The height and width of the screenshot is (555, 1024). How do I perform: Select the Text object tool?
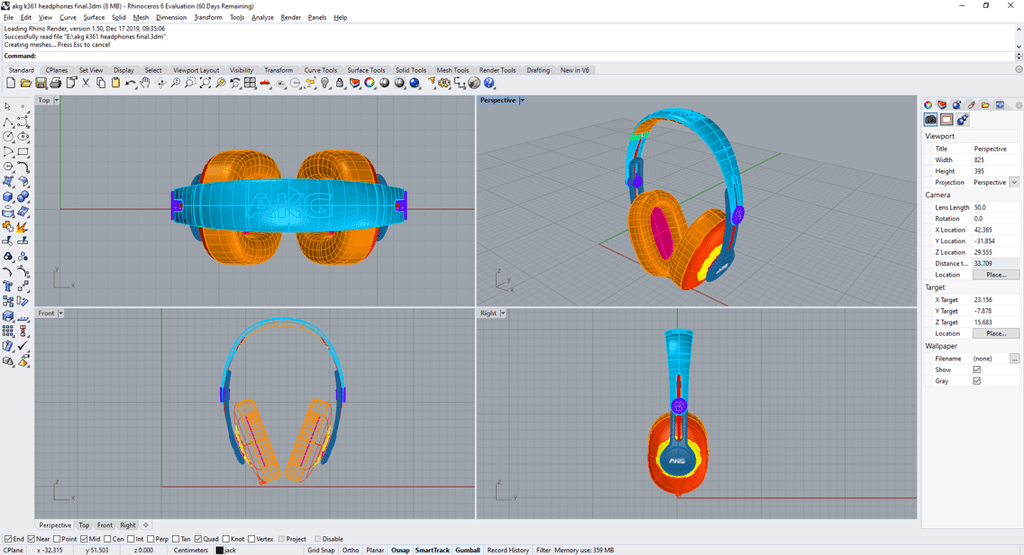pyautogui.click(x=8, y=286)
